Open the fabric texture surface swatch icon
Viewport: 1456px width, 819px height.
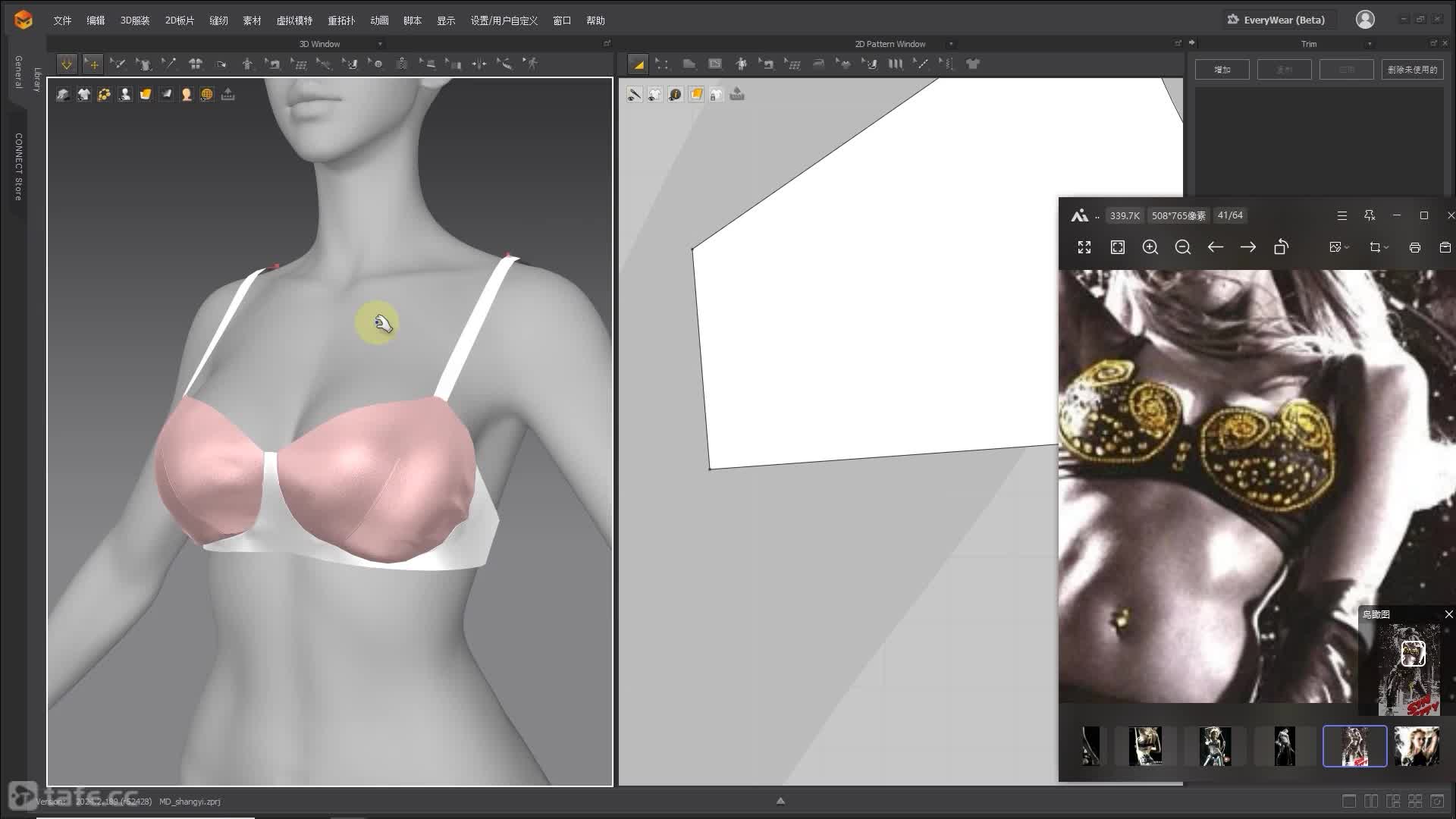tap(145, 94)
